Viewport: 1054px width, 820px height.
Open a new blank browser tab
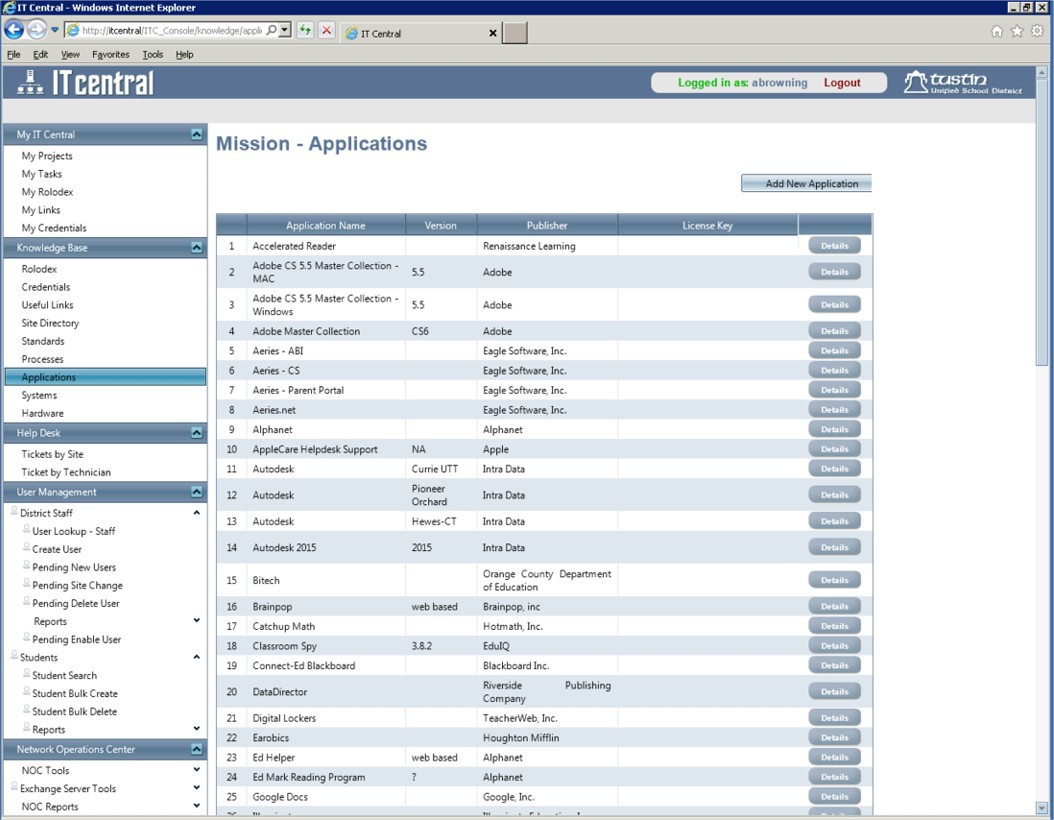click(x=515, y=32)
